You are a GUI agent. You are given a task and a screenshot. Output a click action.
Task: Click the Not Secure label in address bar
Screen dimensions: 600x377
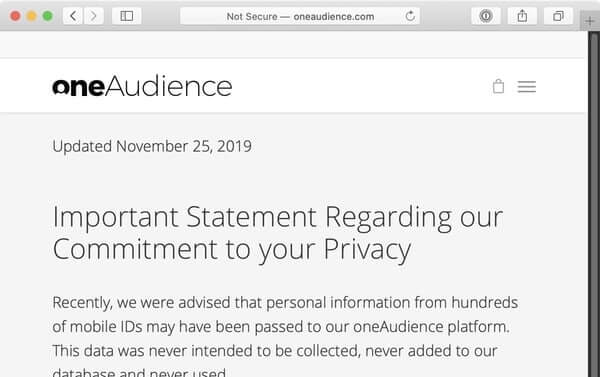click(252, 16)
